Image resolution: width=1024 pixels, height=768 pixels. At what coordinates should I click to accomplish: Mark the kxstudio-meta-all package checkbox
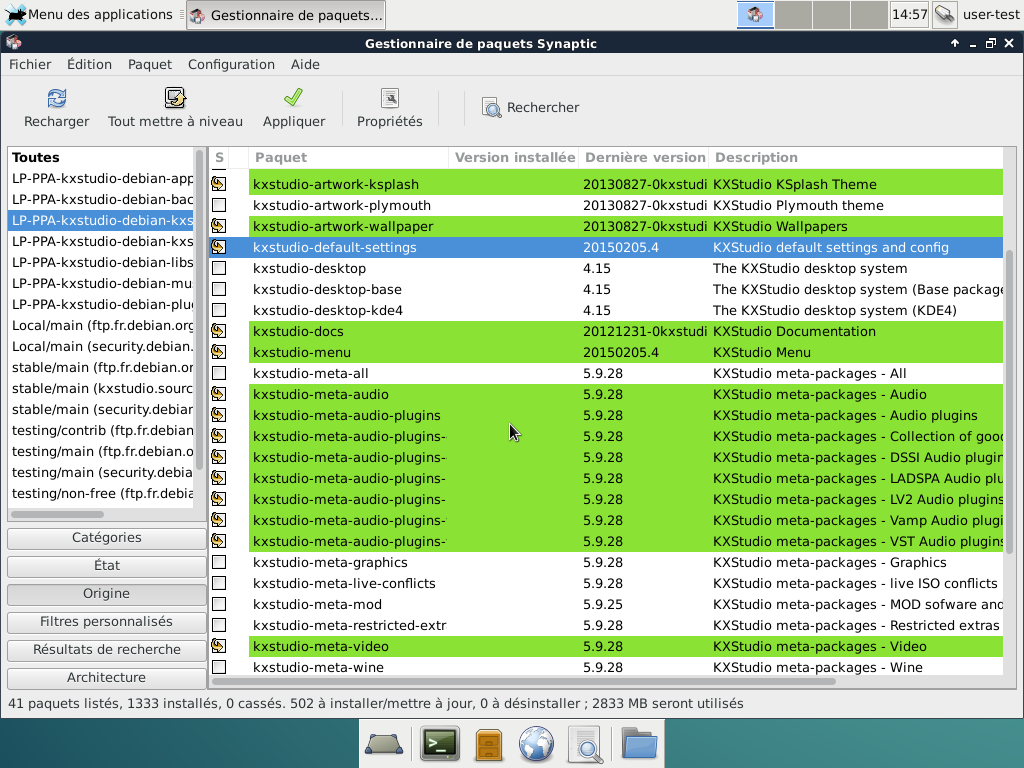tap(218, 373)
